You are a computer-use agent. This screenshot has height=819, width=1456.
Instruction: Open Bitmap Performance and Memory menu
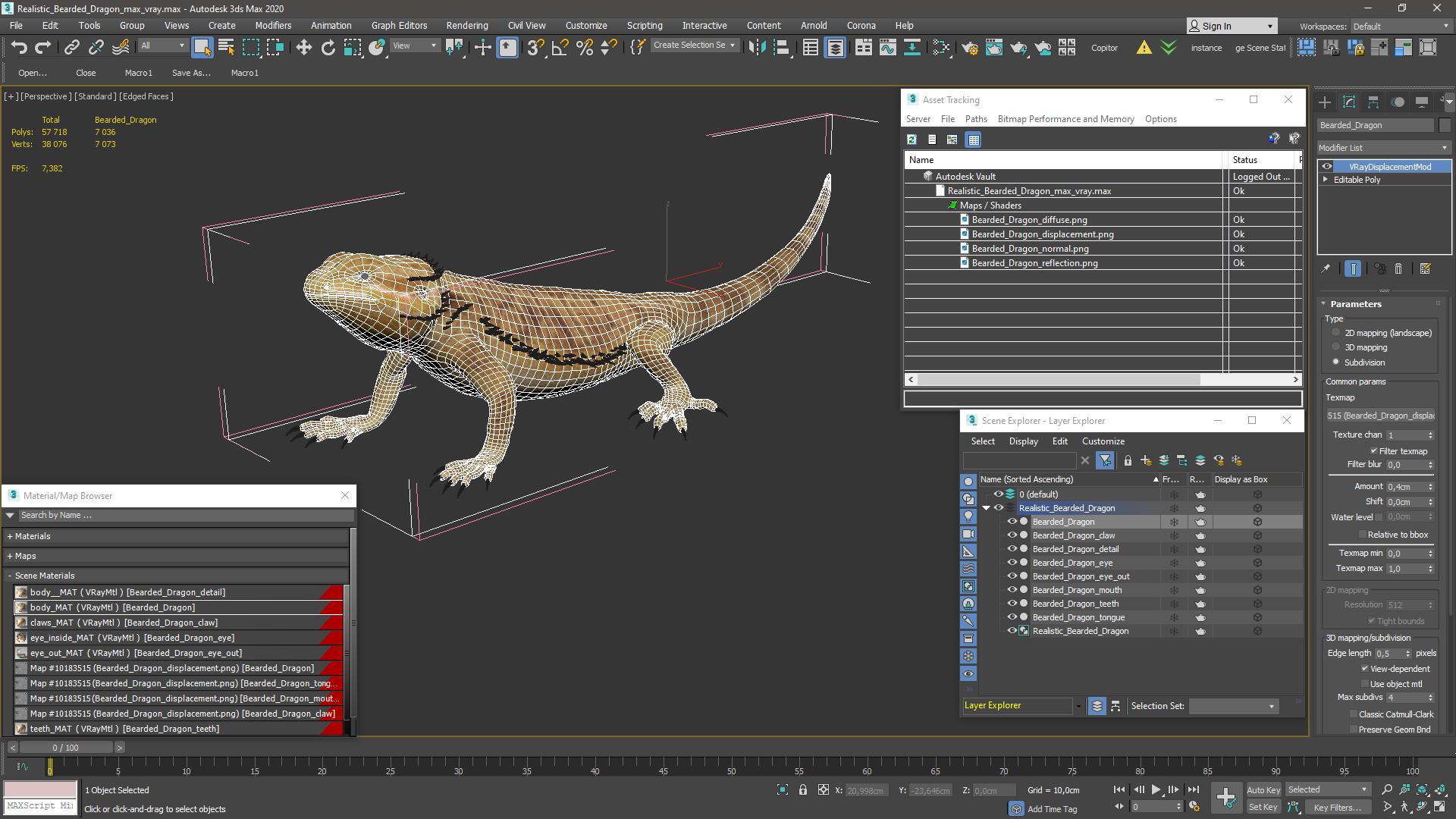click(1065, 119)
